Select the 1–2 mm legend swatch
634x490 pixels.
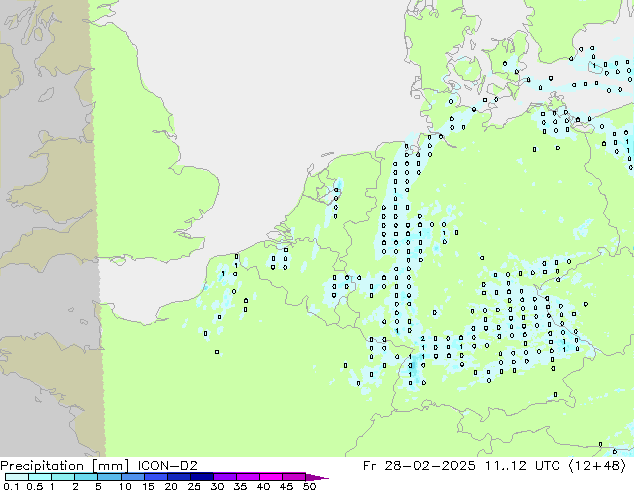[x=63, y=477]
